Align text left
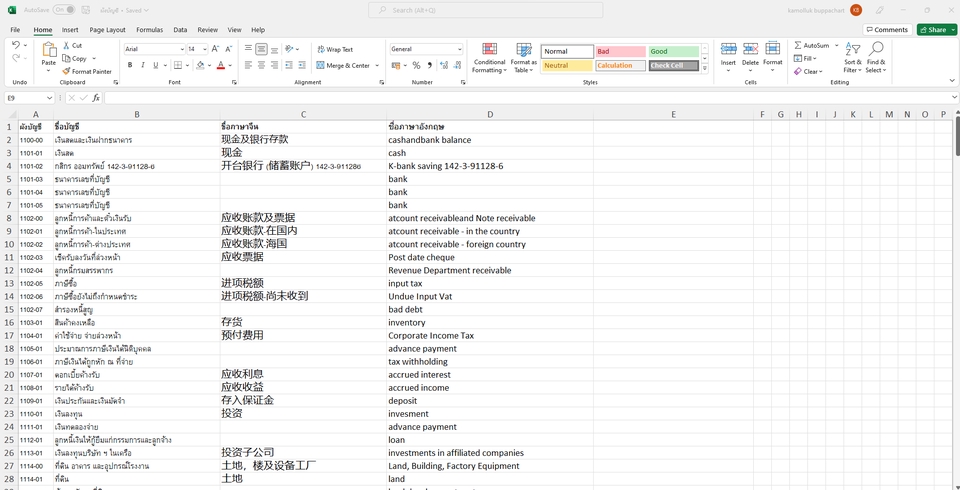960x490 pixels. tap(248, 65)
